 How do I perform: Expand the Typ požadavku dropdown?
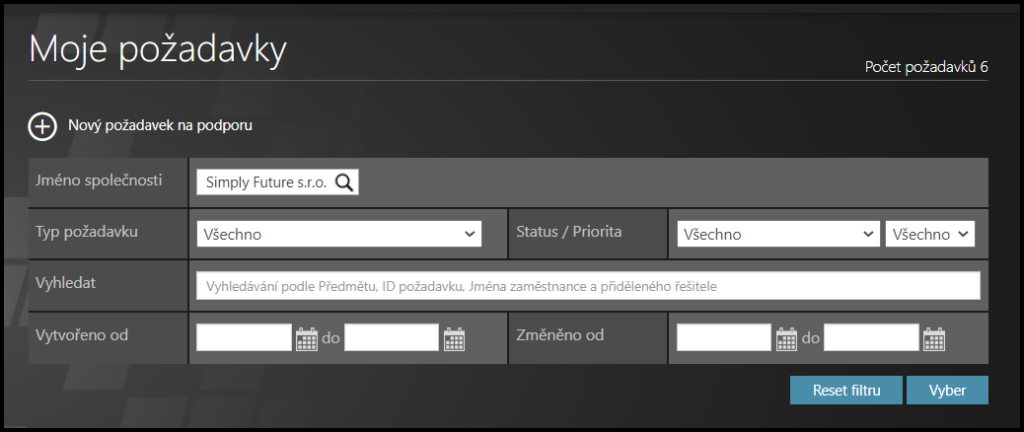click(340, 234)
